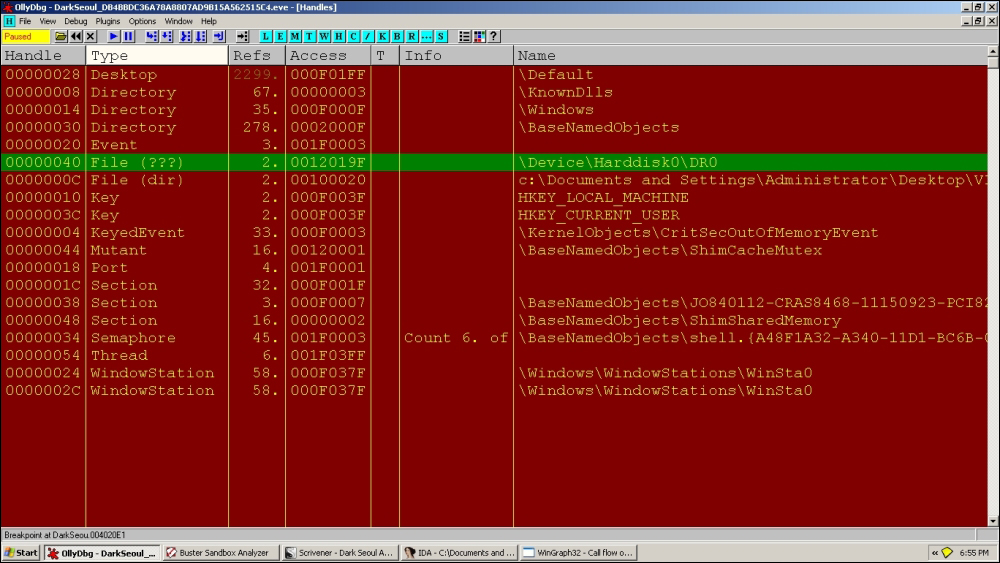Open the Options menu

pyautogui.click(x=142, y=21)
